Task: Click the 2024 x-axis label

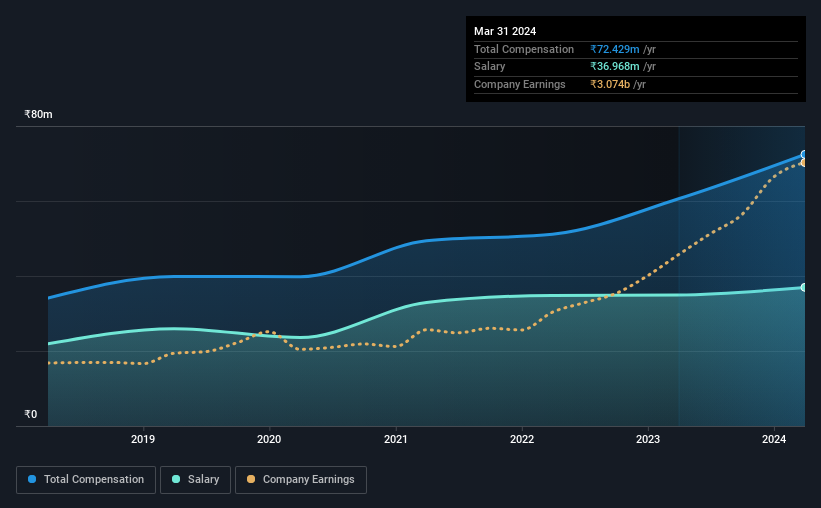Action: tap(774, 439)
